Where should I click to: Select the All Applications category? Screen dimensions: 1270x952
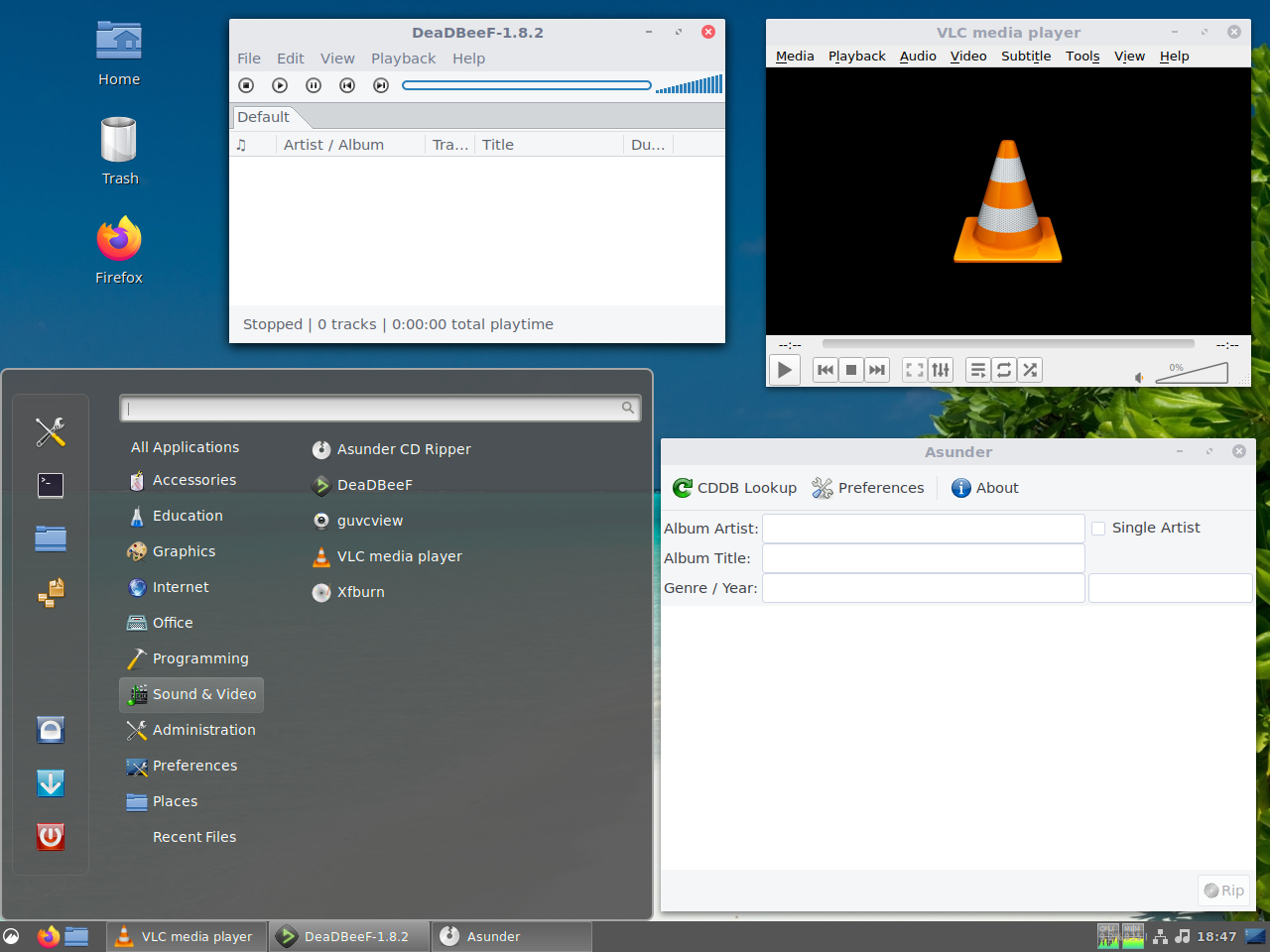(x=186, y=447)
